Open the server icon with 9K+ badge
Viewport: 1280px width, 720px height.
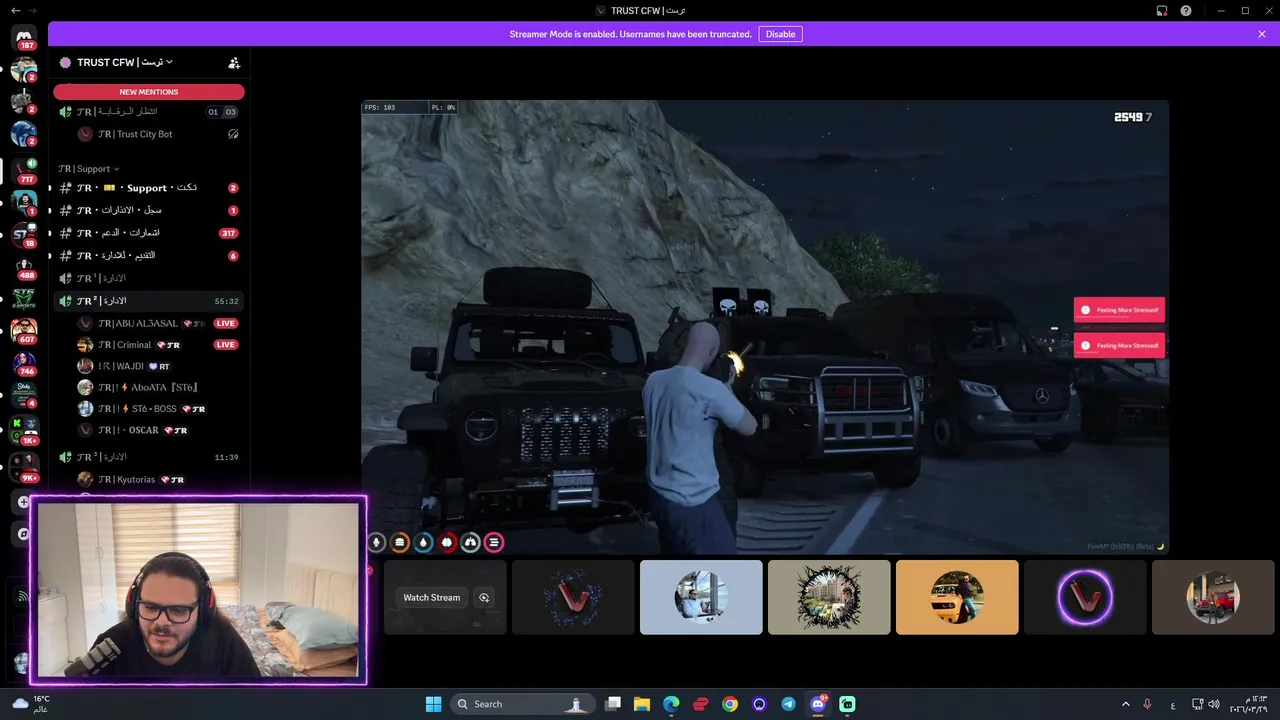point(24,466)
